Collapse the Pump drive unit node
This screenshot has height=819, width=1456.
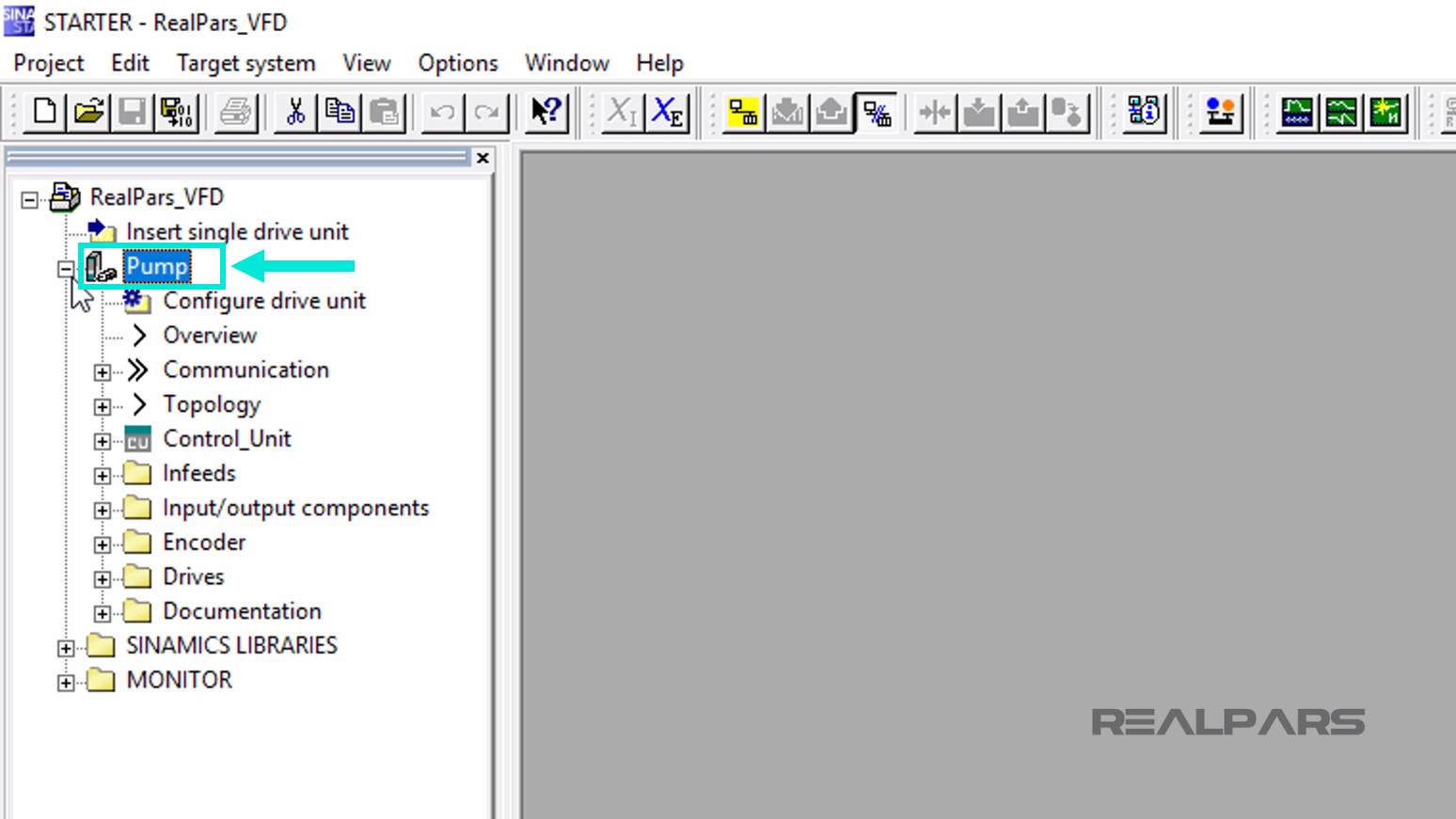click(66, 269)
